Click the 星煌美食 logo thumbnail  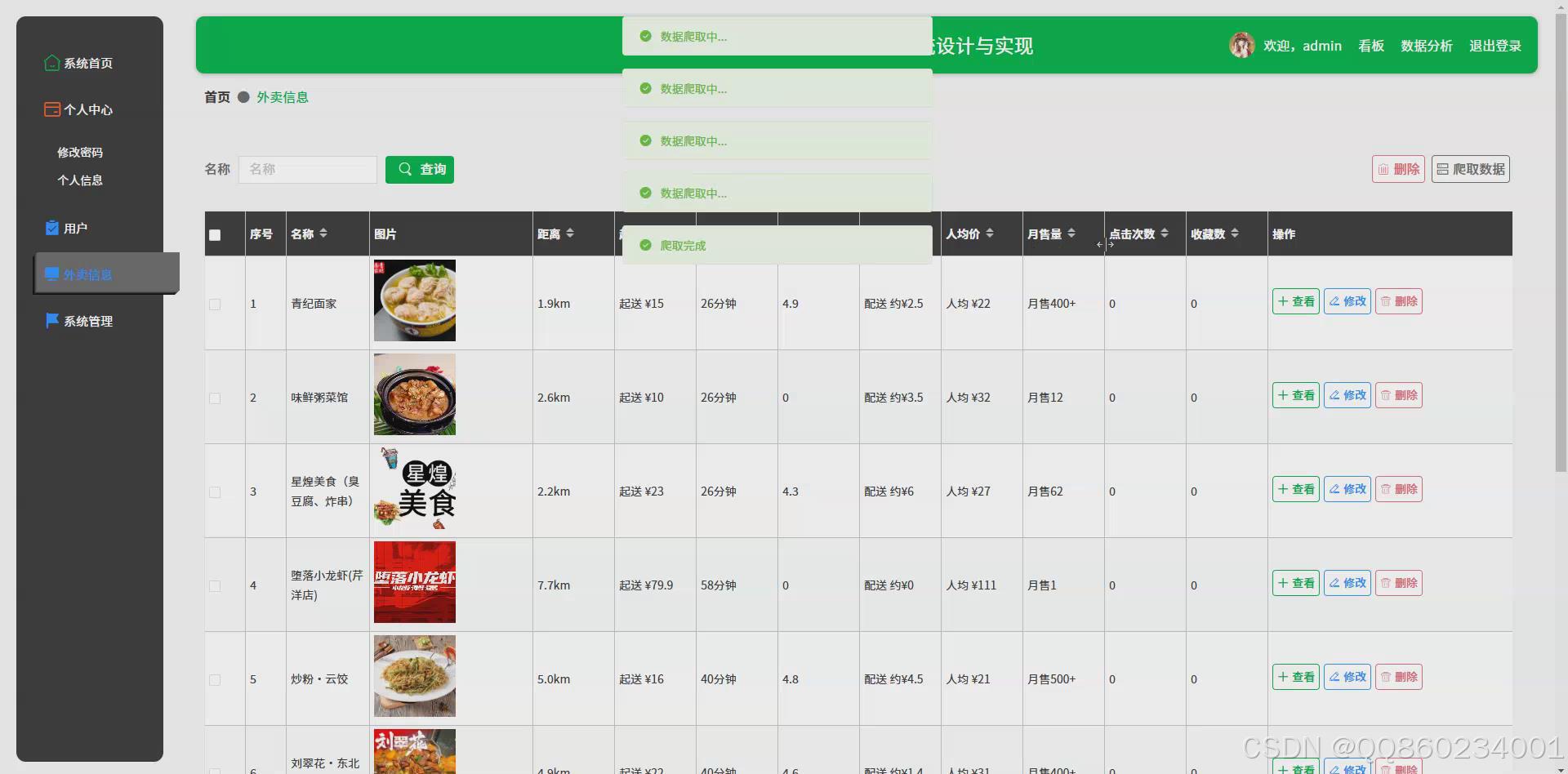pyautogui.click(x=415, y=488)
